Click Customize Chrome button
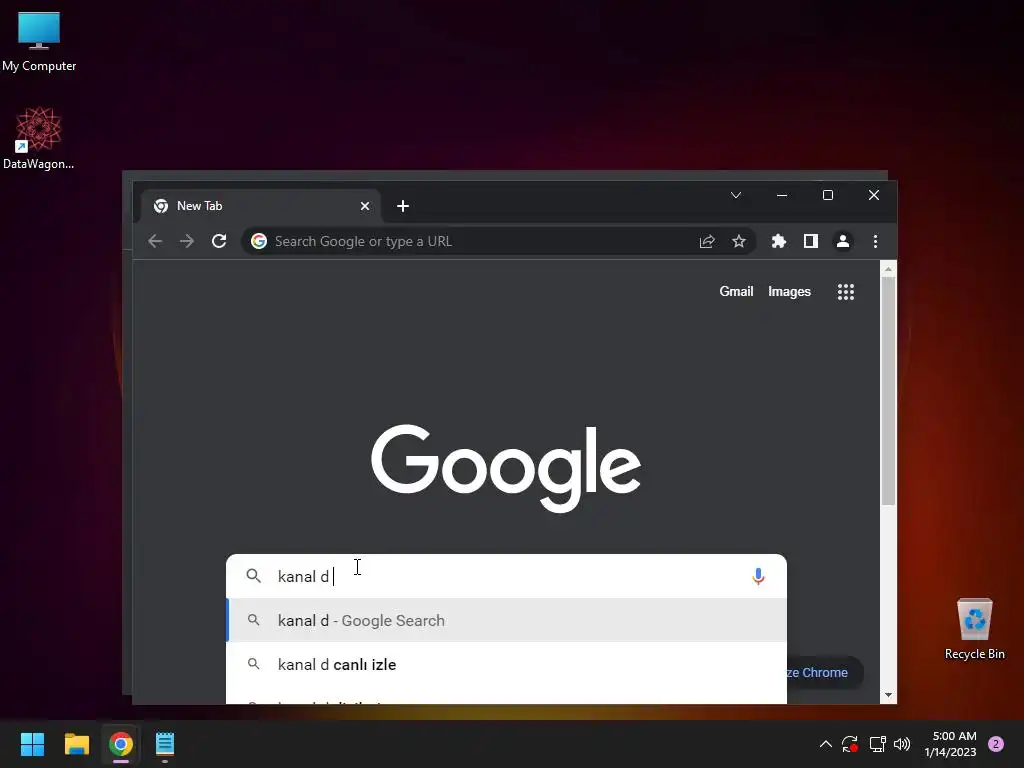Screen dimensions: 1024x768 click(824, 673)
